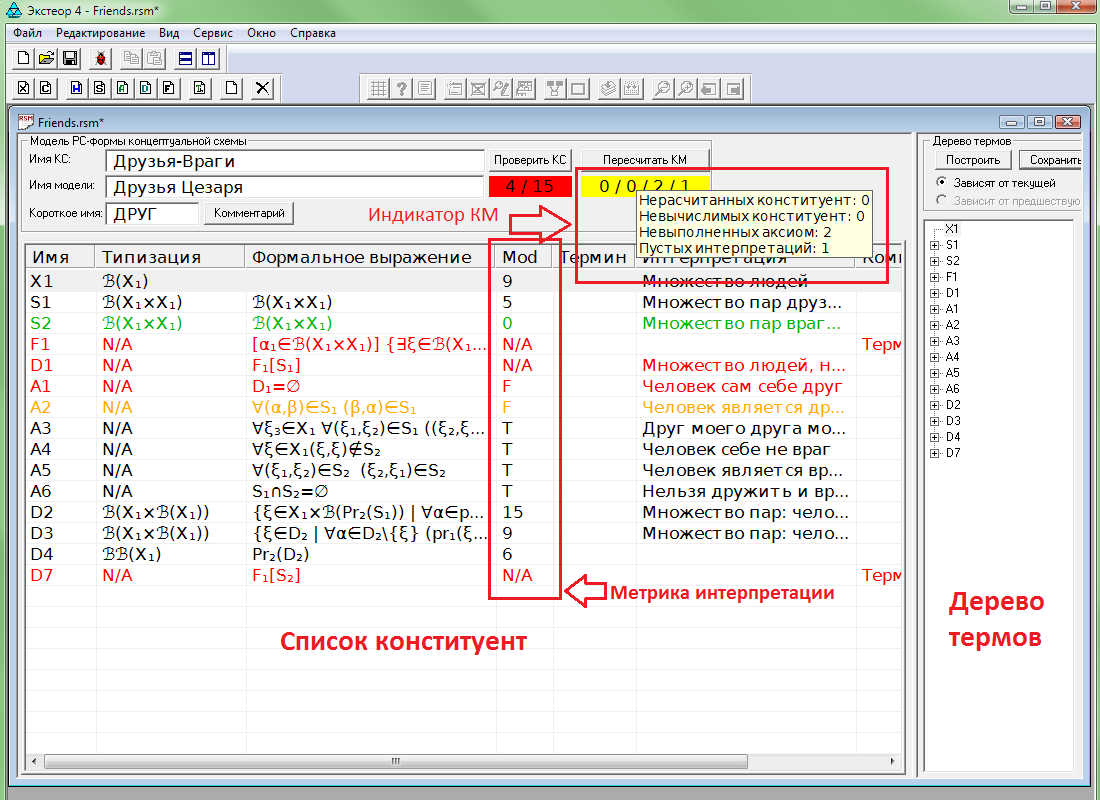Open the Сервис menu

[x=211, y=33]
